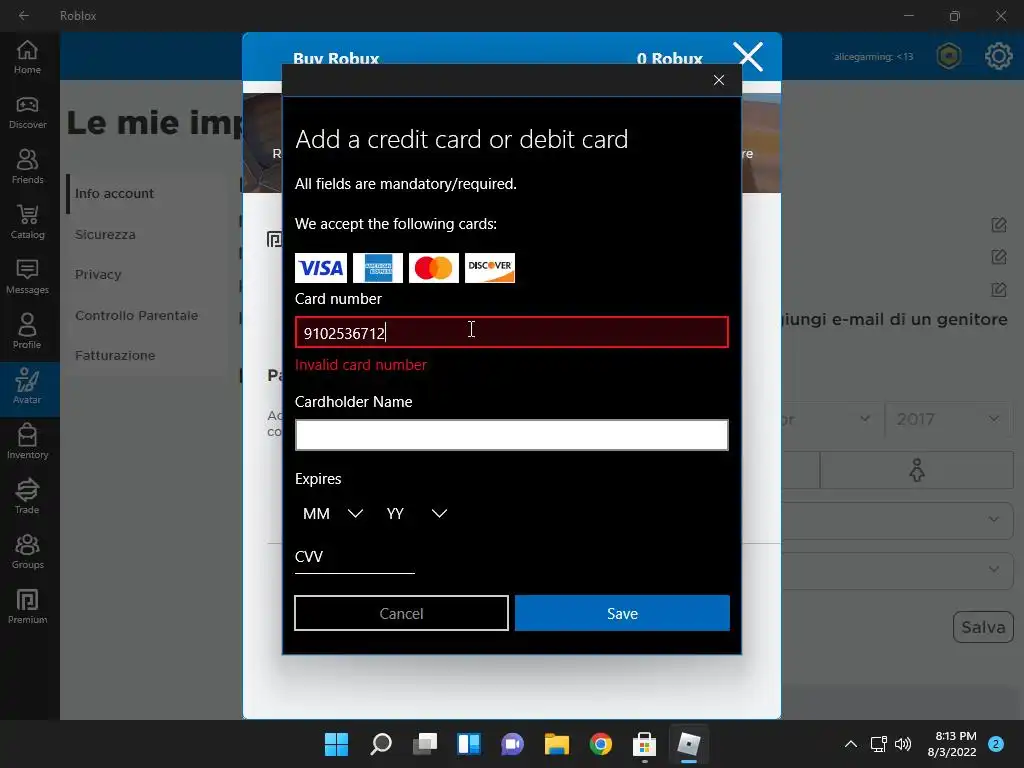The width and height of the screenshot is (1024, 768).
Task: Click the Roblox app taskbar icon
Action: (x=688, y=744)
